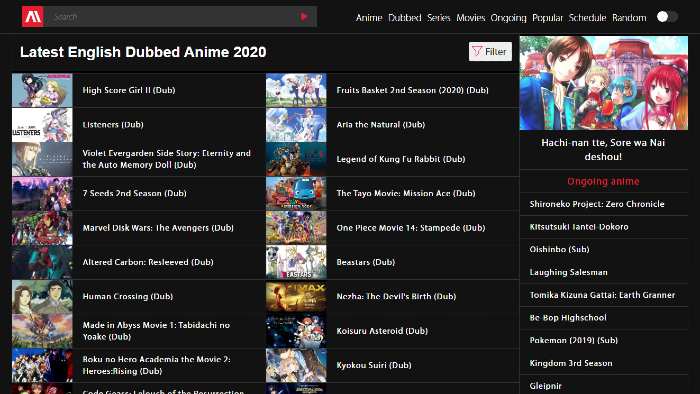Open Altered Carbon: Resleeved (Dub)
Viewport: 700px width, 394px height.
pyautogui.click(x=148, y=262)
